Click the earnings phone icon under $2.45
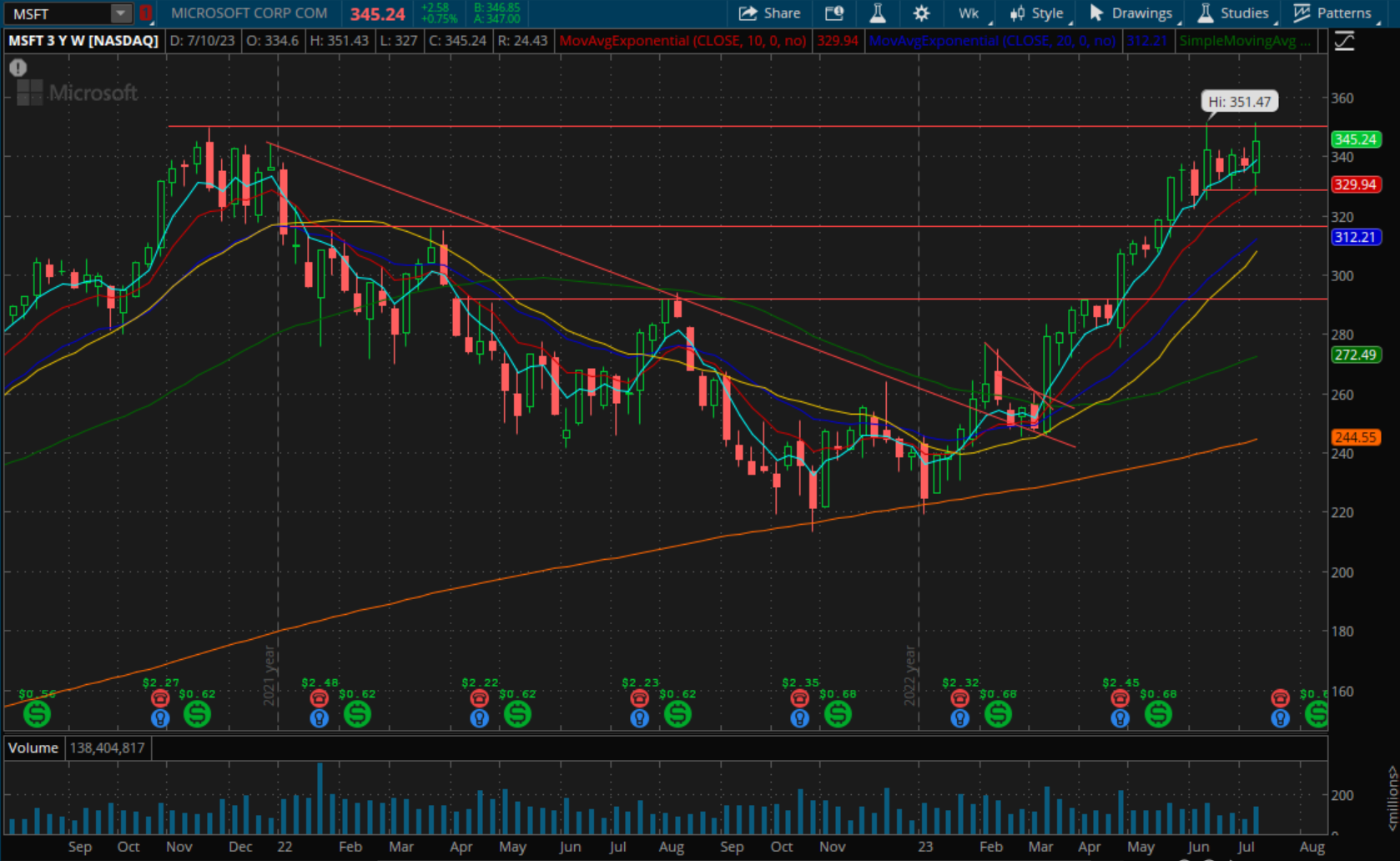This screenshot has width=1400, height=861. (x=1120, y=698)
